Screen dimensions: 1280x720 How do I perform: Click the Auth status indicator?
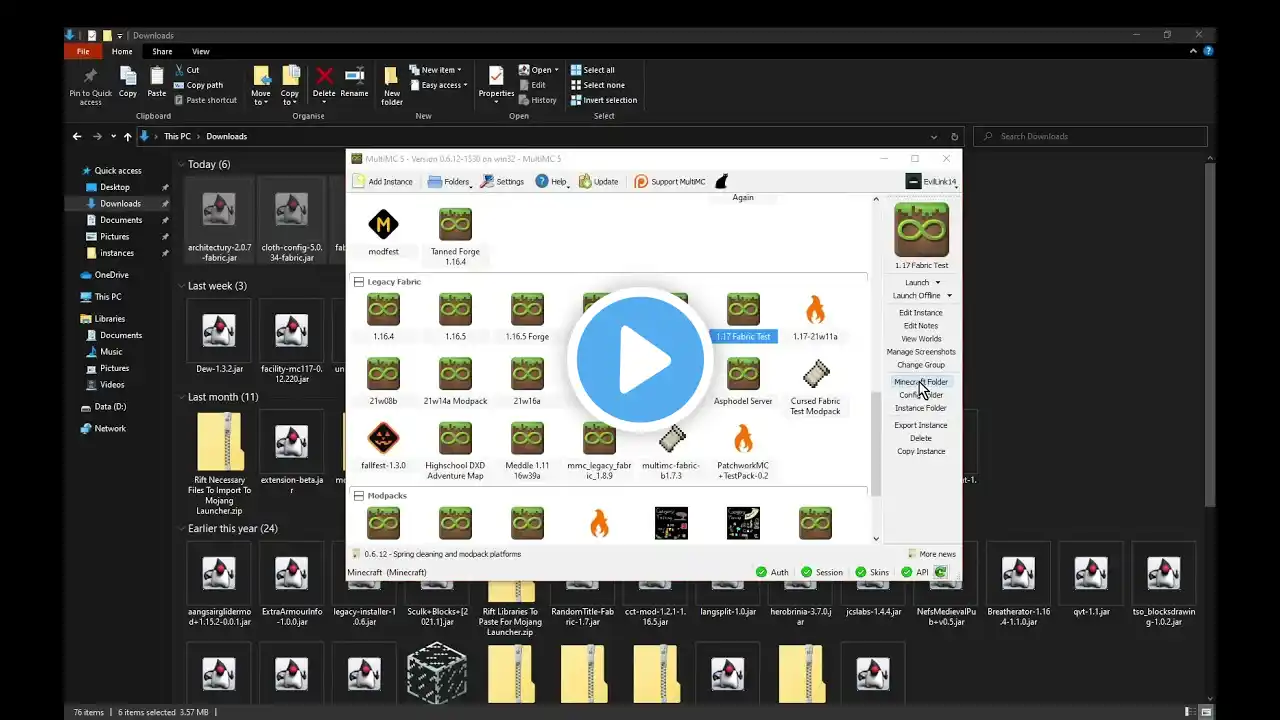pos(771,572)
